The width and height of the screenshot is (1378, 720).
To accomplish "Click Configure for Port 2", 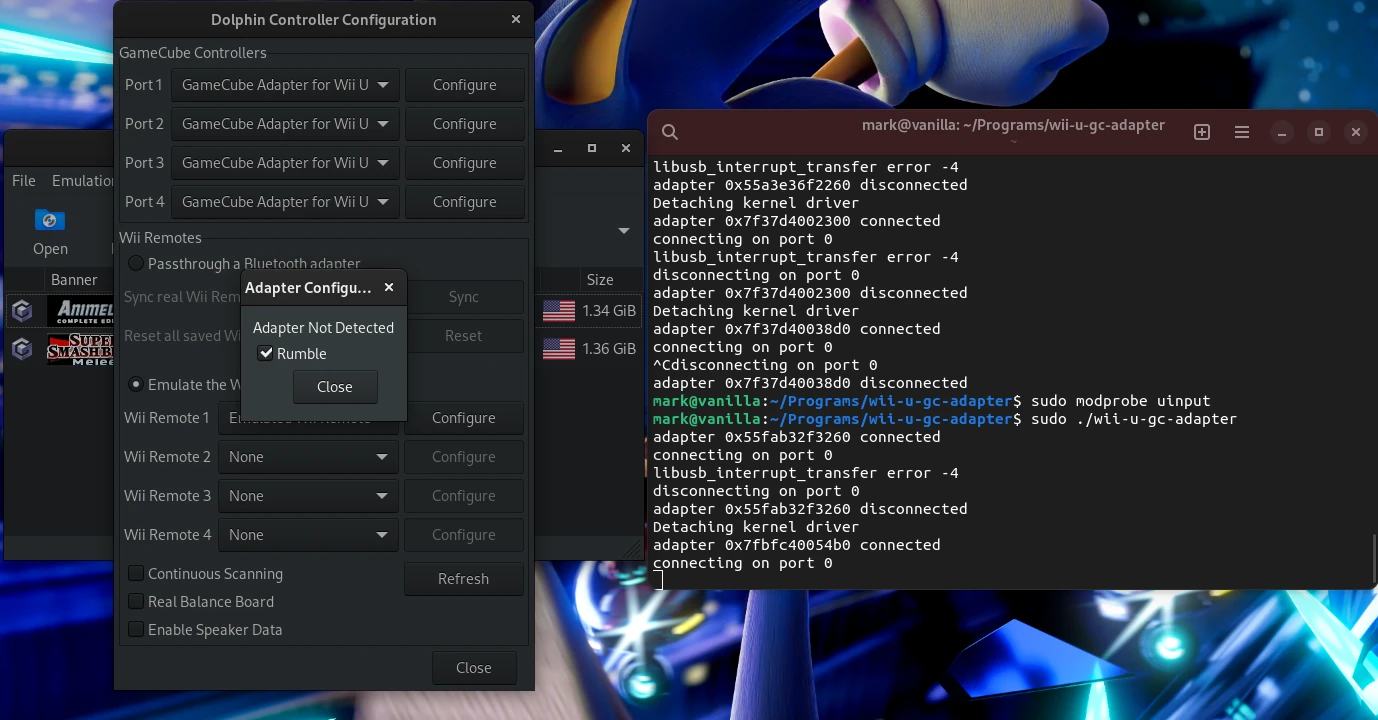I will click(x=464, y=124).
